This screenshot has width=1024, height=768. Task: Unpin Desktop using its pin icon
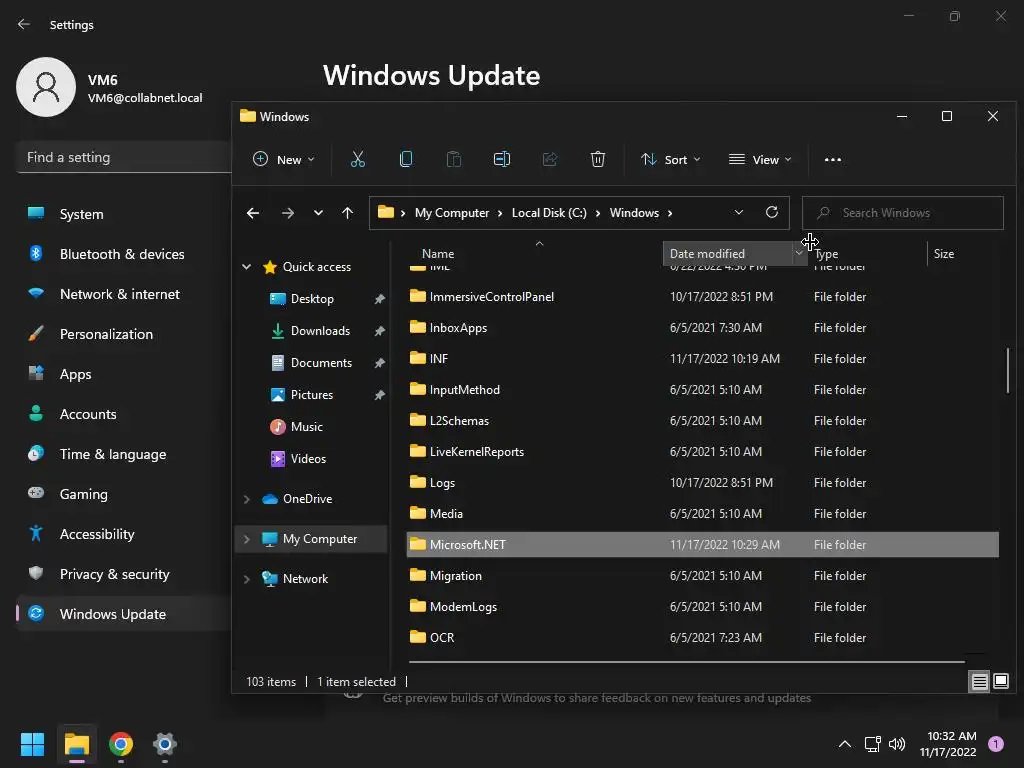pos(379,299)
